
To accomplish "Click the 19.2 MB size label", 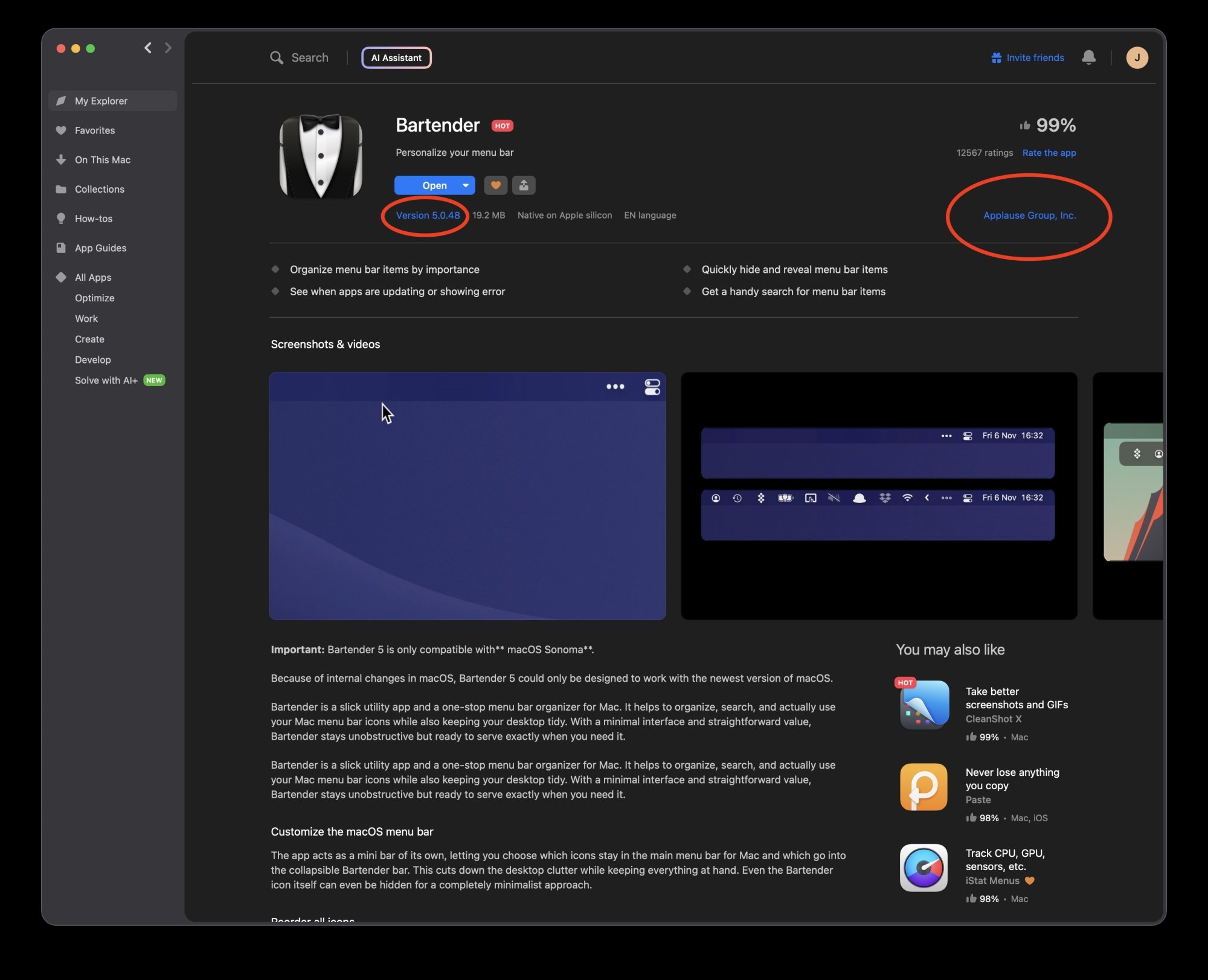I will (489, 216).
